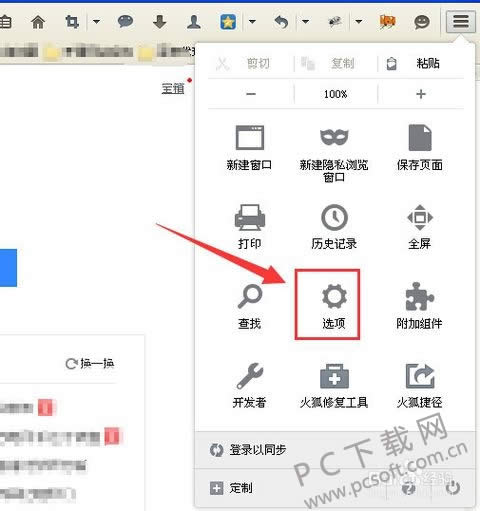
Task: Click 定制 customize at menu bottom
Action: (x=231, y=488)
